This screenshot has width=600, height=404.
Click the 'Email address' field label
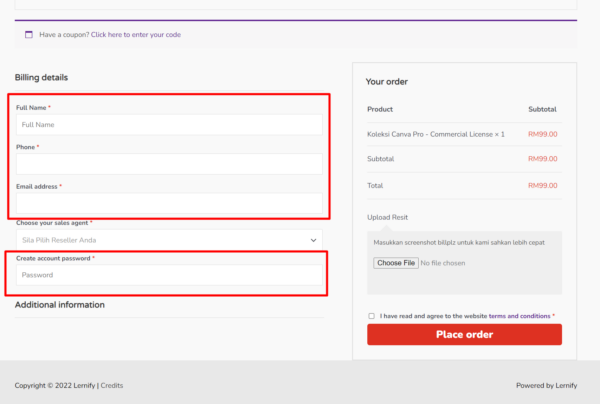click(x=37, y=186)
